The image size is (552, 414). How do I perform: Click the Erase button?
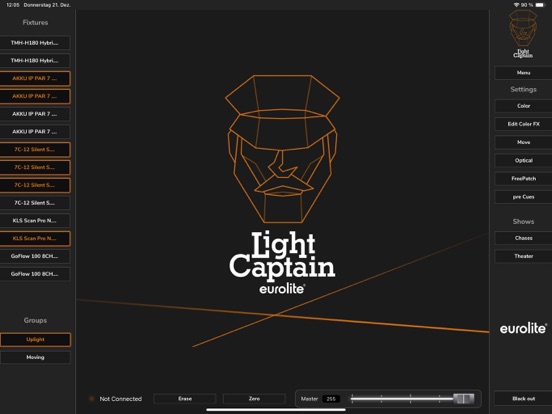point(185,399)
